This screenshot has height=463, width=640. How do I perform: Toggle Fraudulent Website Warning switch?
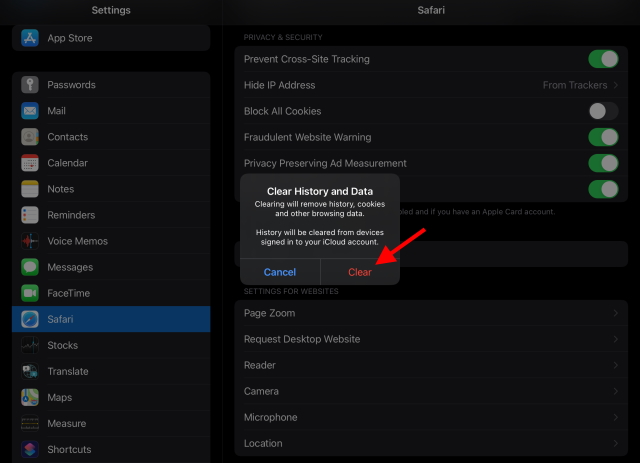603,137
